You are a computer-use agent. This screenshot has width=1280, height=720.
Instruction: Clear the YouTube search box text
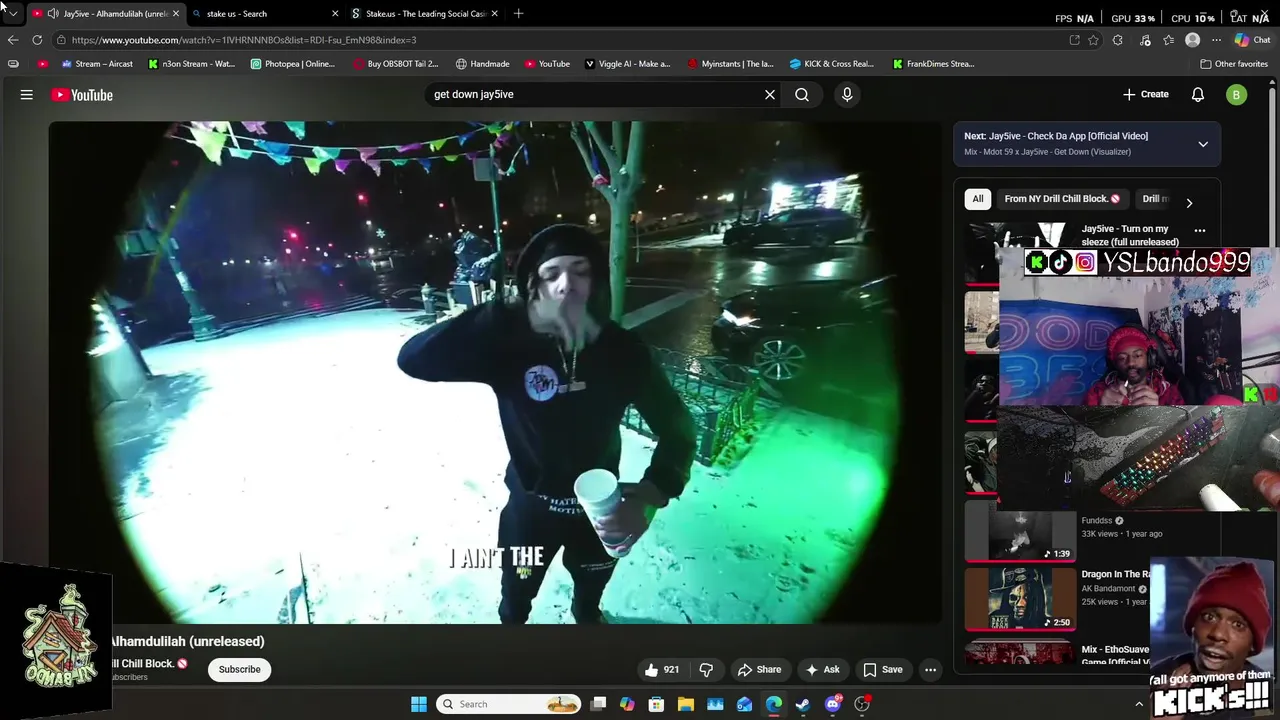770,94
